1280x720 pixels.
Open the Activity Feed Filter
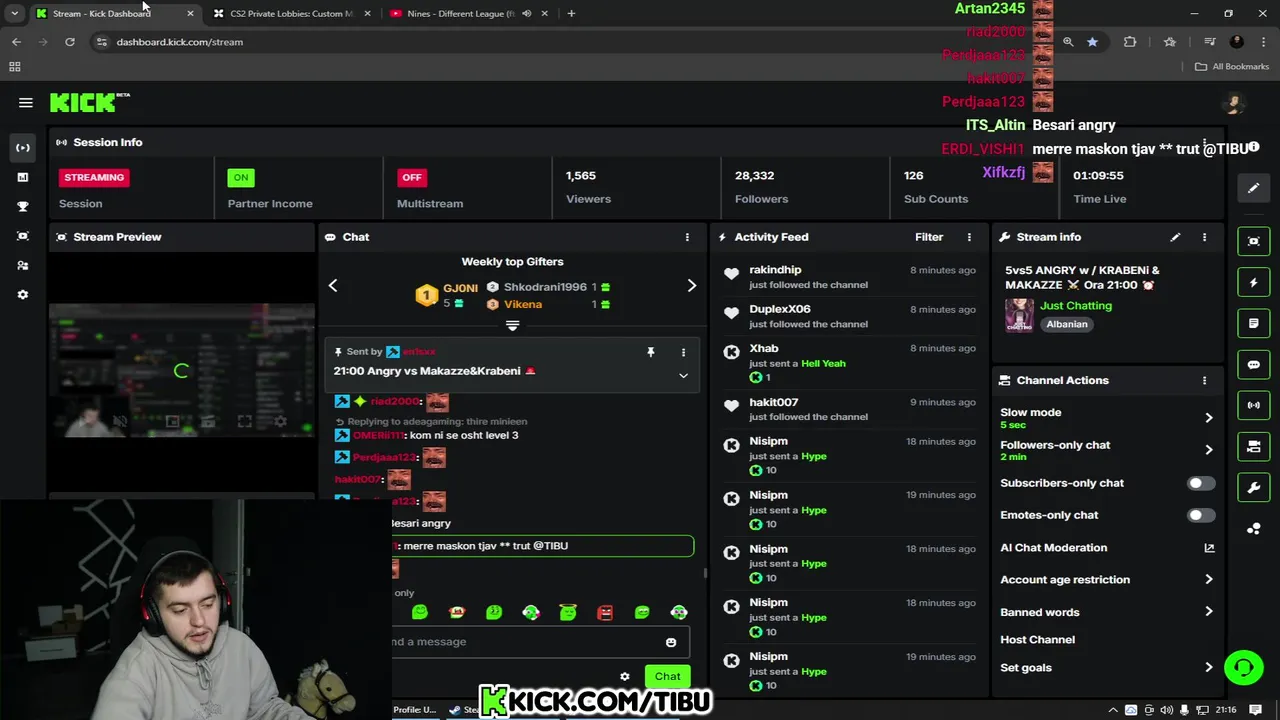(929, 237)
